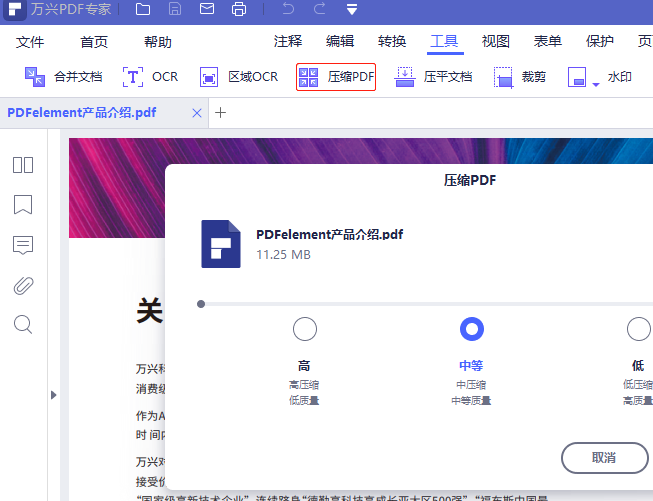Open the 文件 menu
Screen dimensions: 653x501
click(x=30, y=42)
